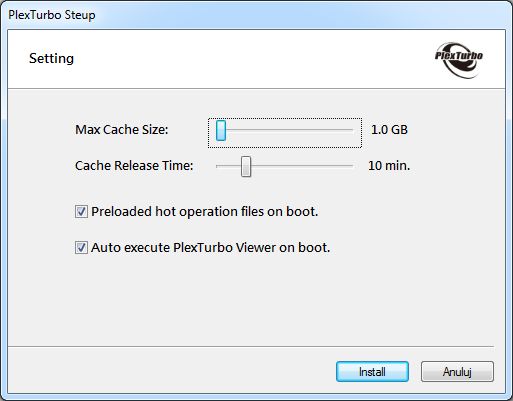
Task: Click the 'Setting' page heading
Action: click(x=51, y=59)
